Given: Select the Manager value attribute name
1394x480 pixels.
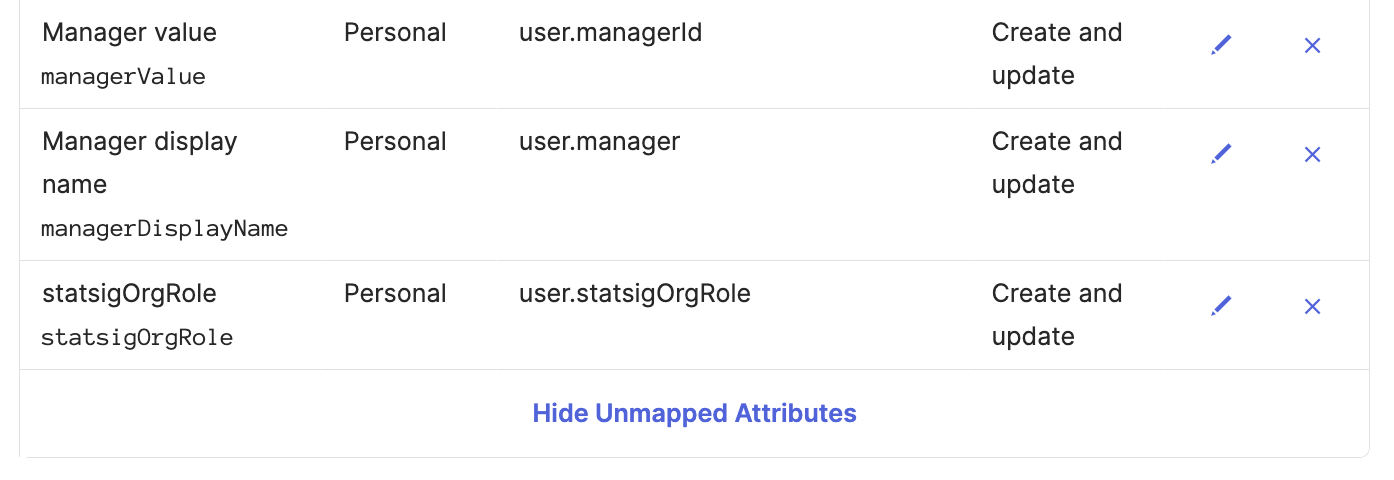Looking at the screenshot, I should pyautogui.click(x=129, y=32).
